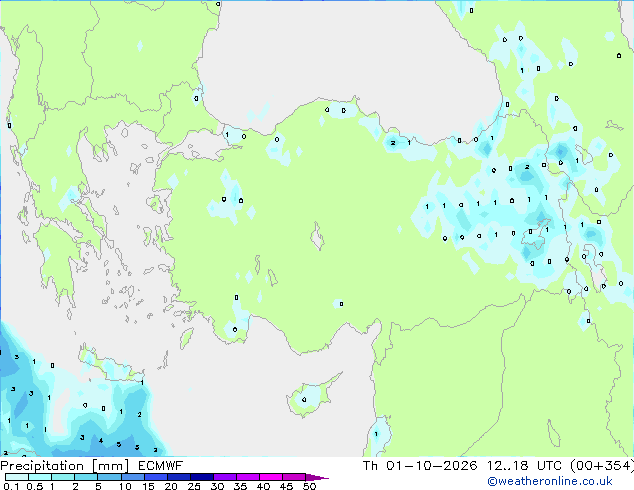
Task: Pick the 10–15 mm legend swatch
Action: coord(133,477)
